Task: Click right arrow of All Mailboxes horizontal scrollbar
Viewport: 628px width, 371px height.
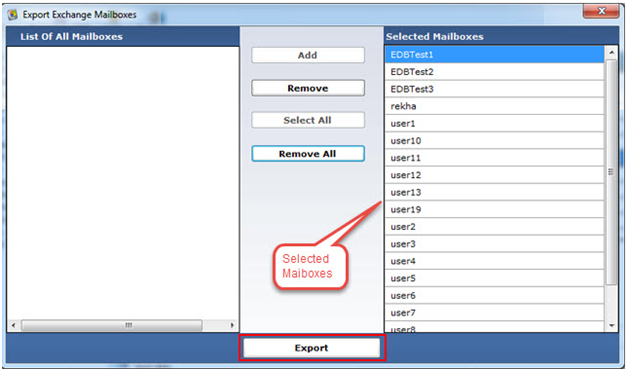Action: [x=232, y=325]
